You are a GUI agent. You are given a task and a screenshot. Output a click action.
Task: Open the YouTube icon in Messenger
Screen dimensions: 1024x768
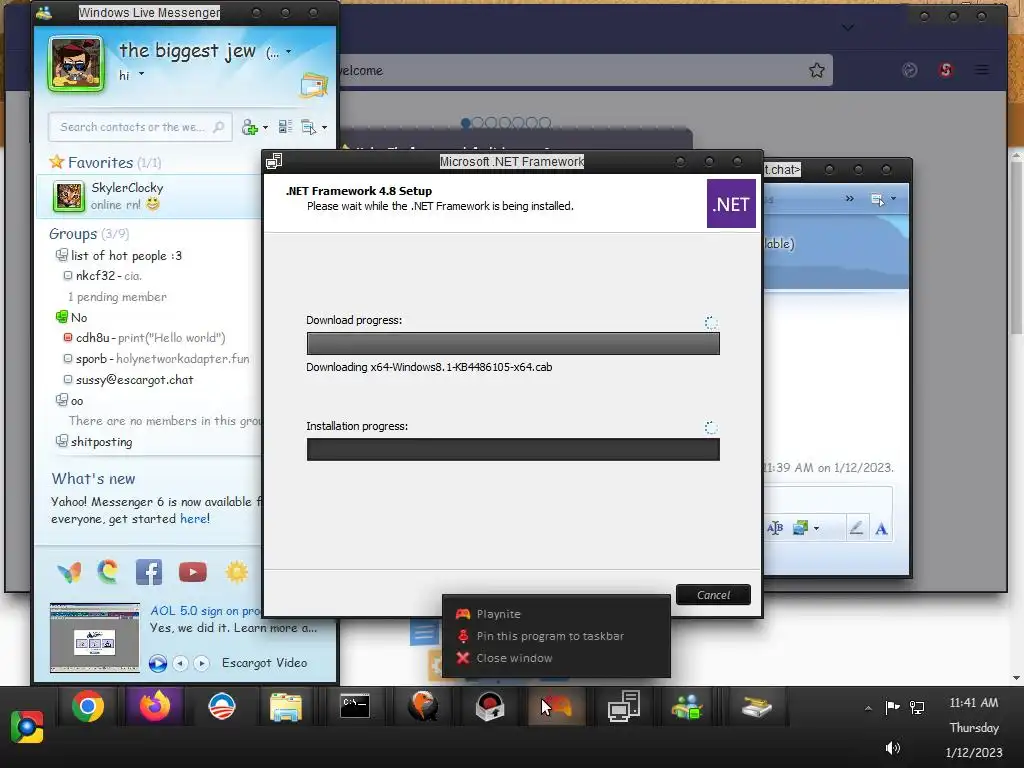193,572
